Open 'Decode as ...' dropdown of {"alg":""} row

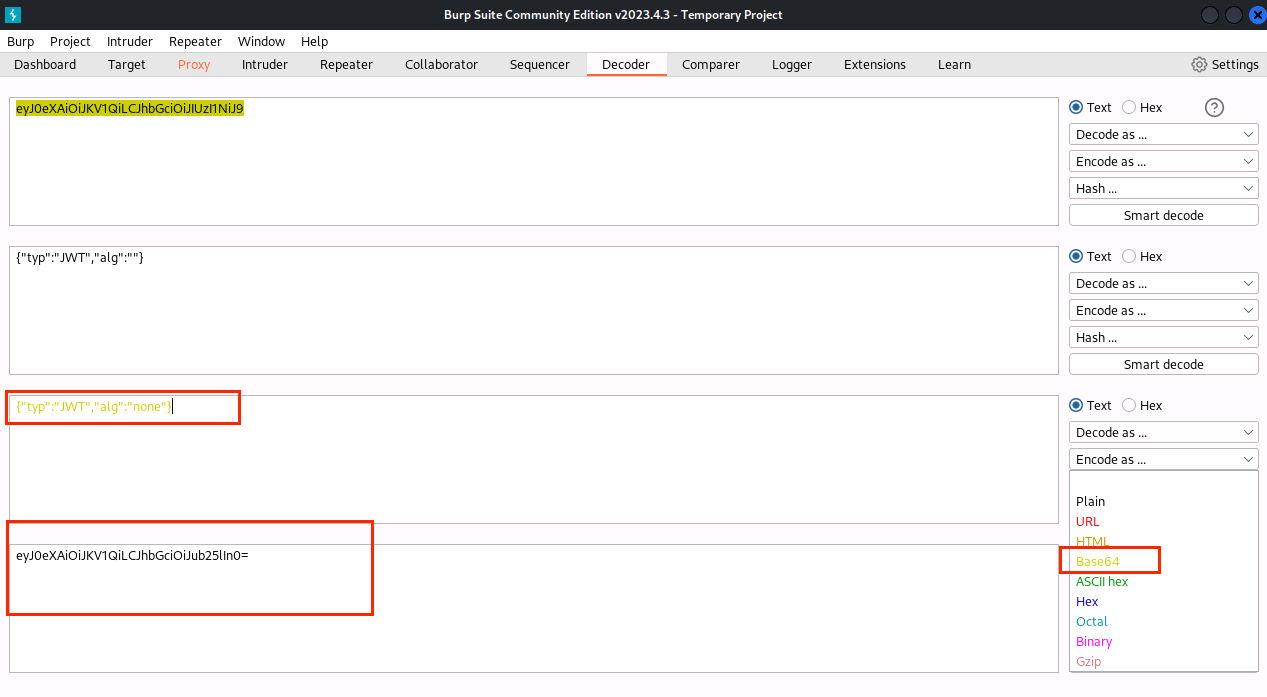pyautogui.click(x=1164, y=283)
